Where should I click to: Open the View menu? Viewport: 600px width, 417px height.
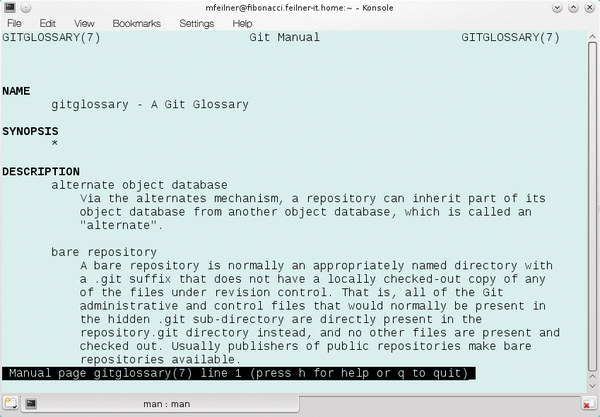[x=84, y=23]
